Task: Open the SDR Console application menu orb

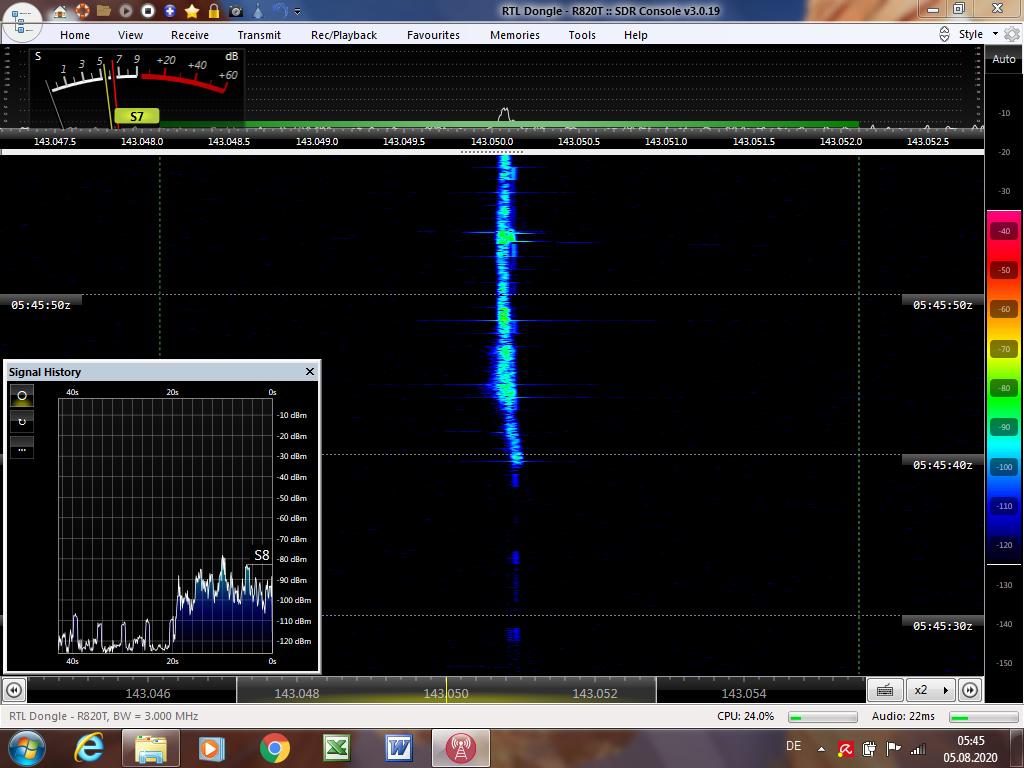Action: pyautogui.click(x=21, y=22)
